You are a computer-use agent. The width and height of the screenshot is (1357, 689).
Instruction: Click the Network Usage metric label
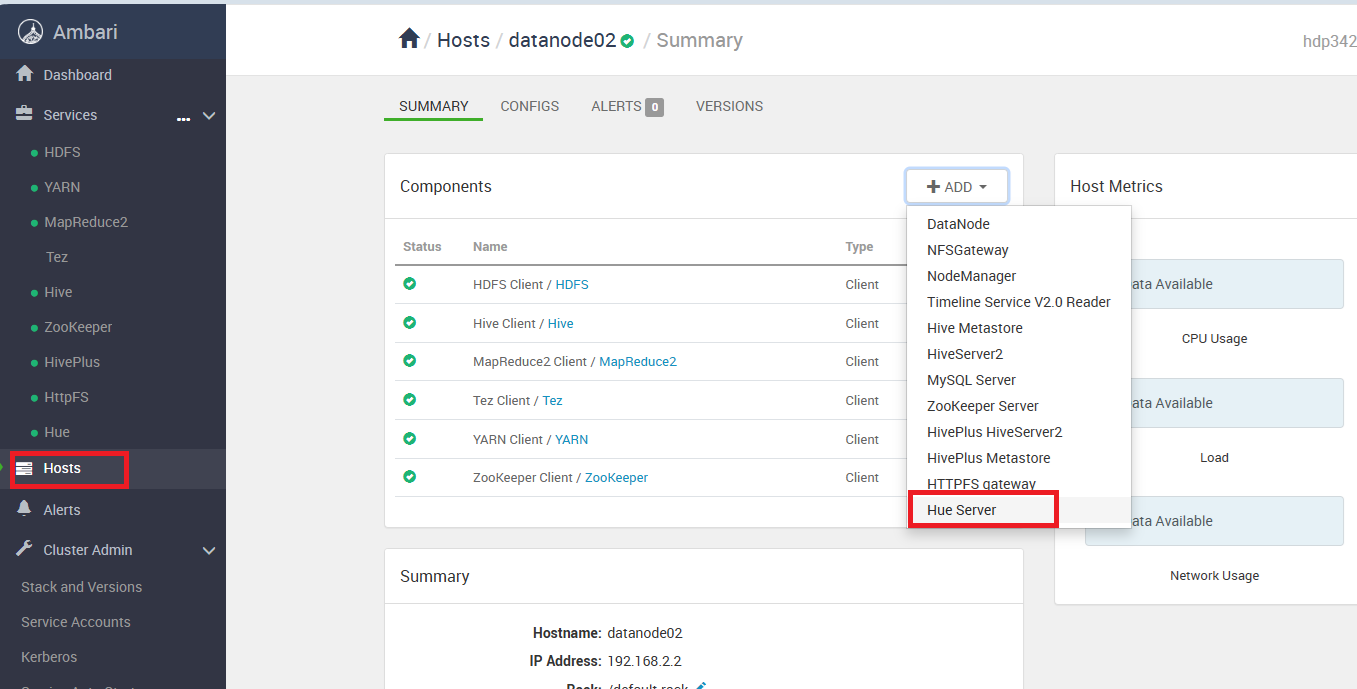[x=1214, y=576]
